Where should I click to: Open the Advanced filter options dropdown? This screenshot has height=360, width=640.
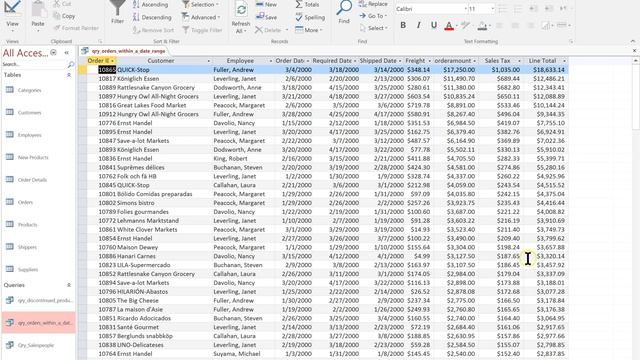(x=201, y=17)
